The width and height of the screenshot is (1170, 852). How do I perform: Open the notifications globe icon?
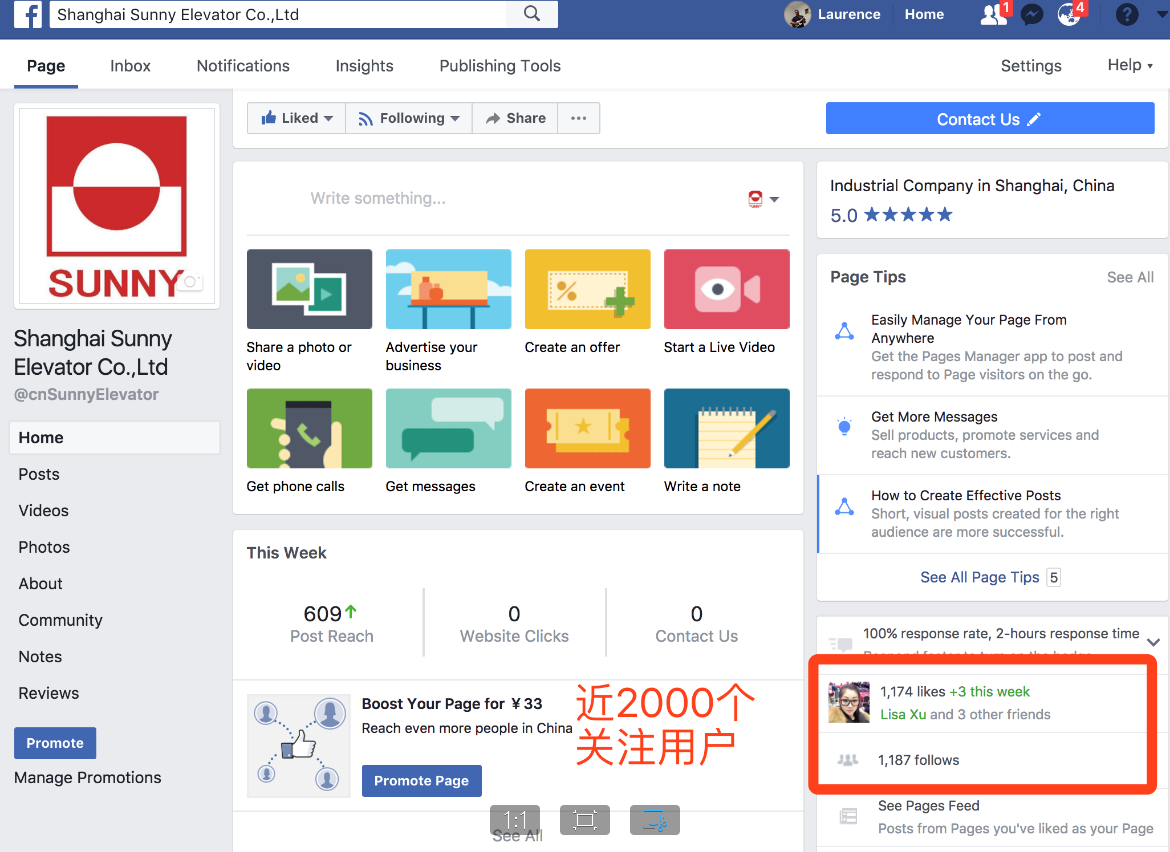[1070, 14]
